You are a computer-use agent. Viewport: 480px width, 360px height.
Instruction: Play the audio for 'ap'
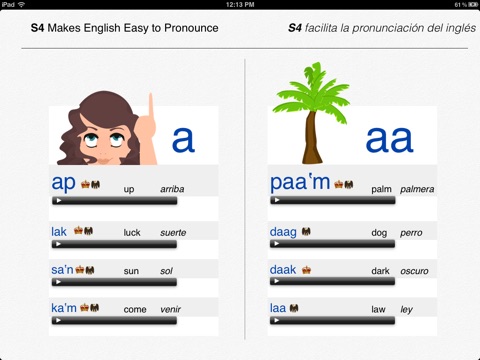point(59,201)
